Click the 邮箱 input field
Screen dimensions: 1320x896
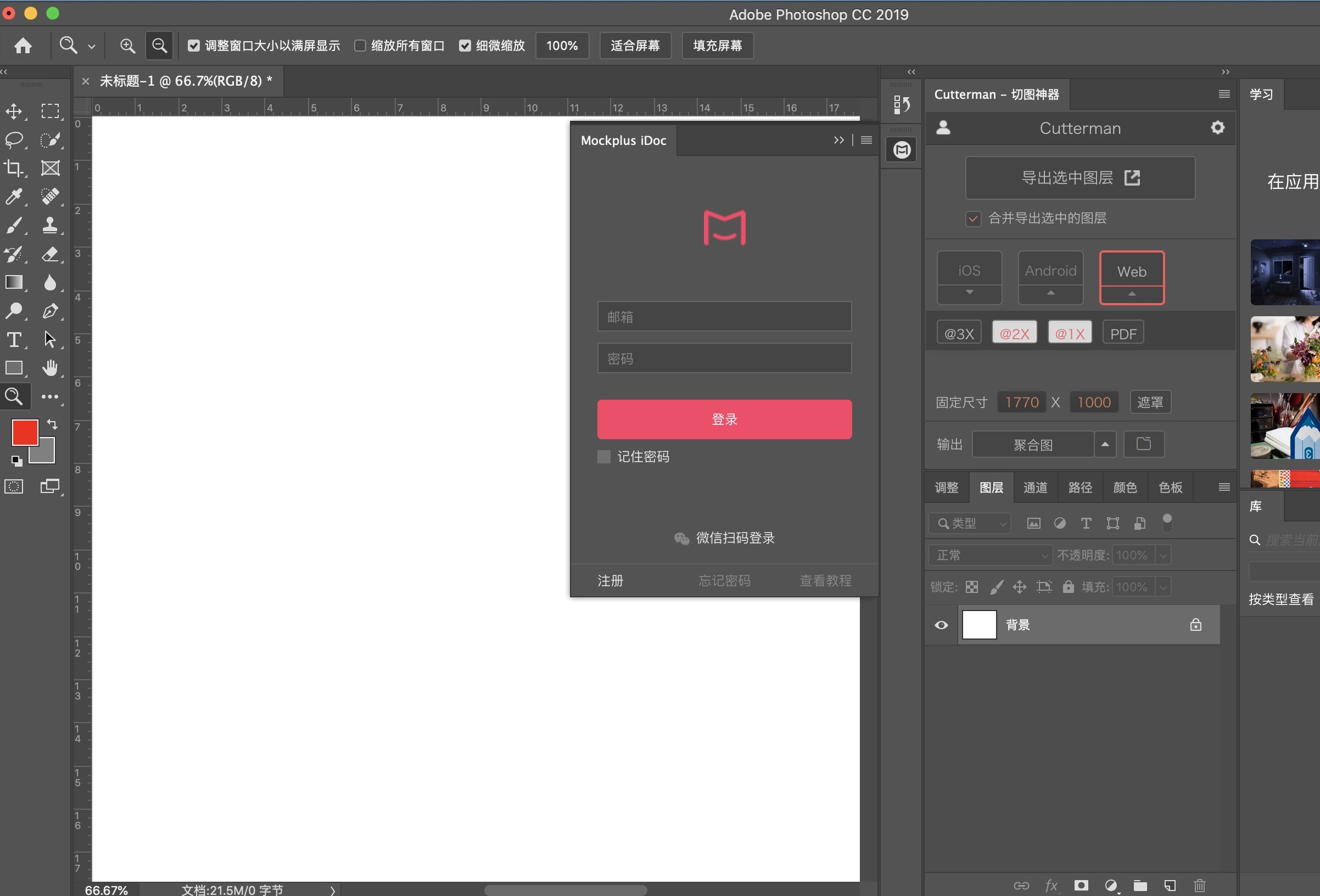(724, 316)
